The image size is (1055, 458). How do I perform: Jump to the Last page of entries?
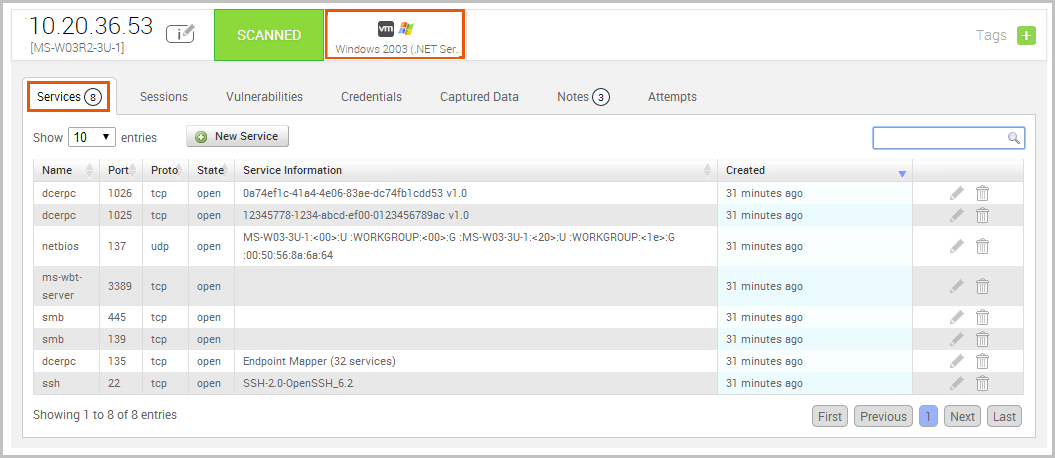click(x=1004, y=417)
